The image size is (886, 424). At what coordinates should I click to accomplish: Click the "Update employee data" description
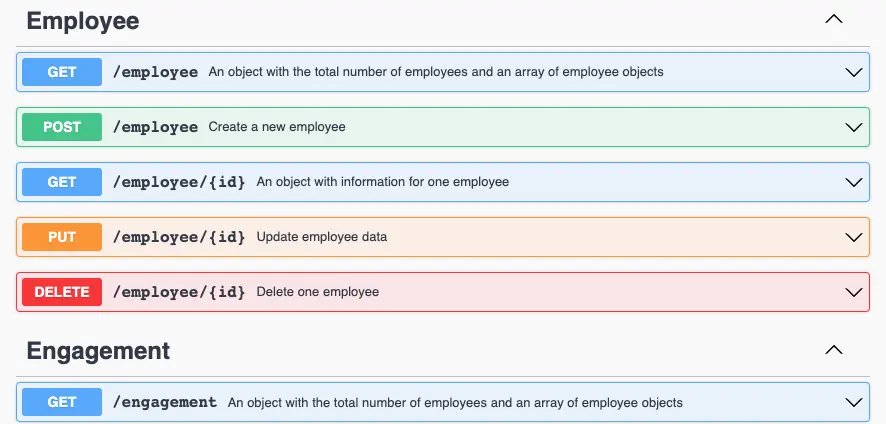click(321, 237)
